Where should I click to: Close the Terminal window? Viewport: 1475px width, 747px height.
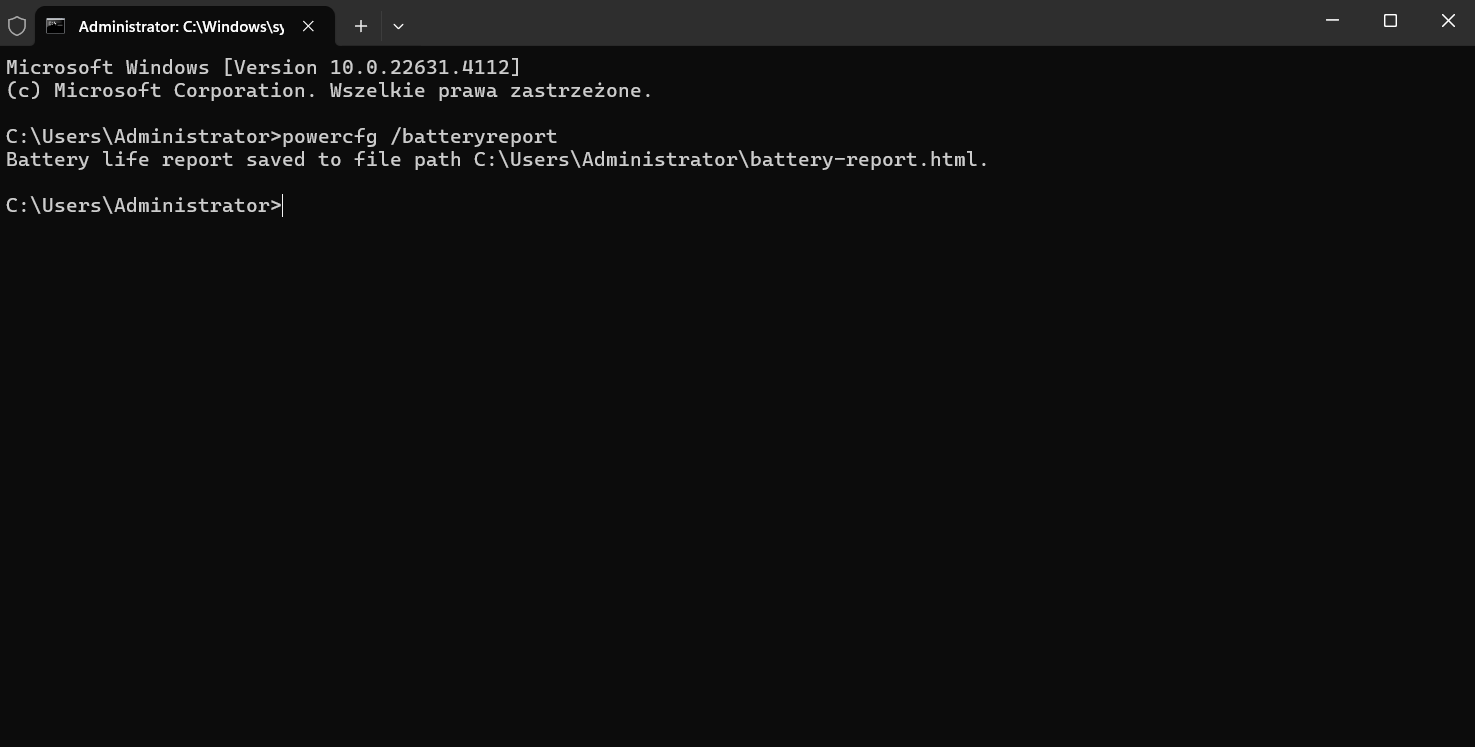[1448, 21]
